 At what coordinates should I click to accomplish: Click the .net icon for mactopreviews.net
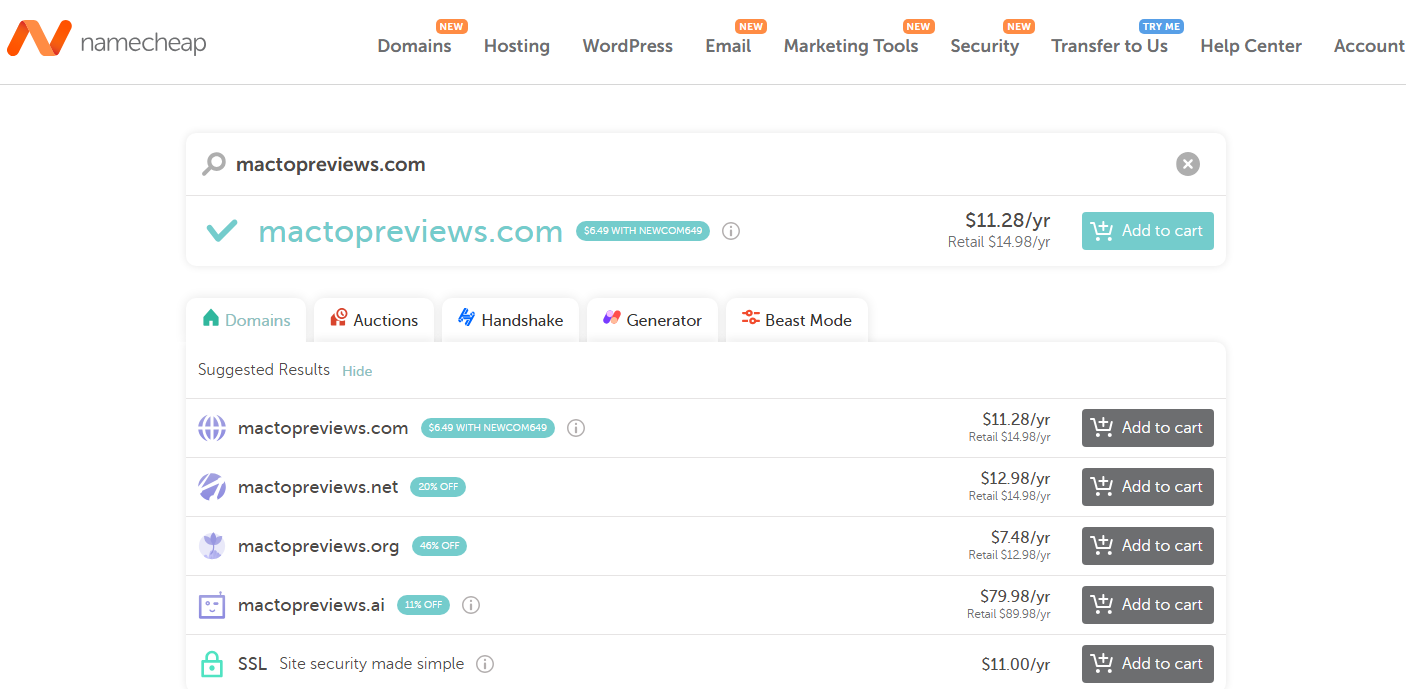(212, 487)
